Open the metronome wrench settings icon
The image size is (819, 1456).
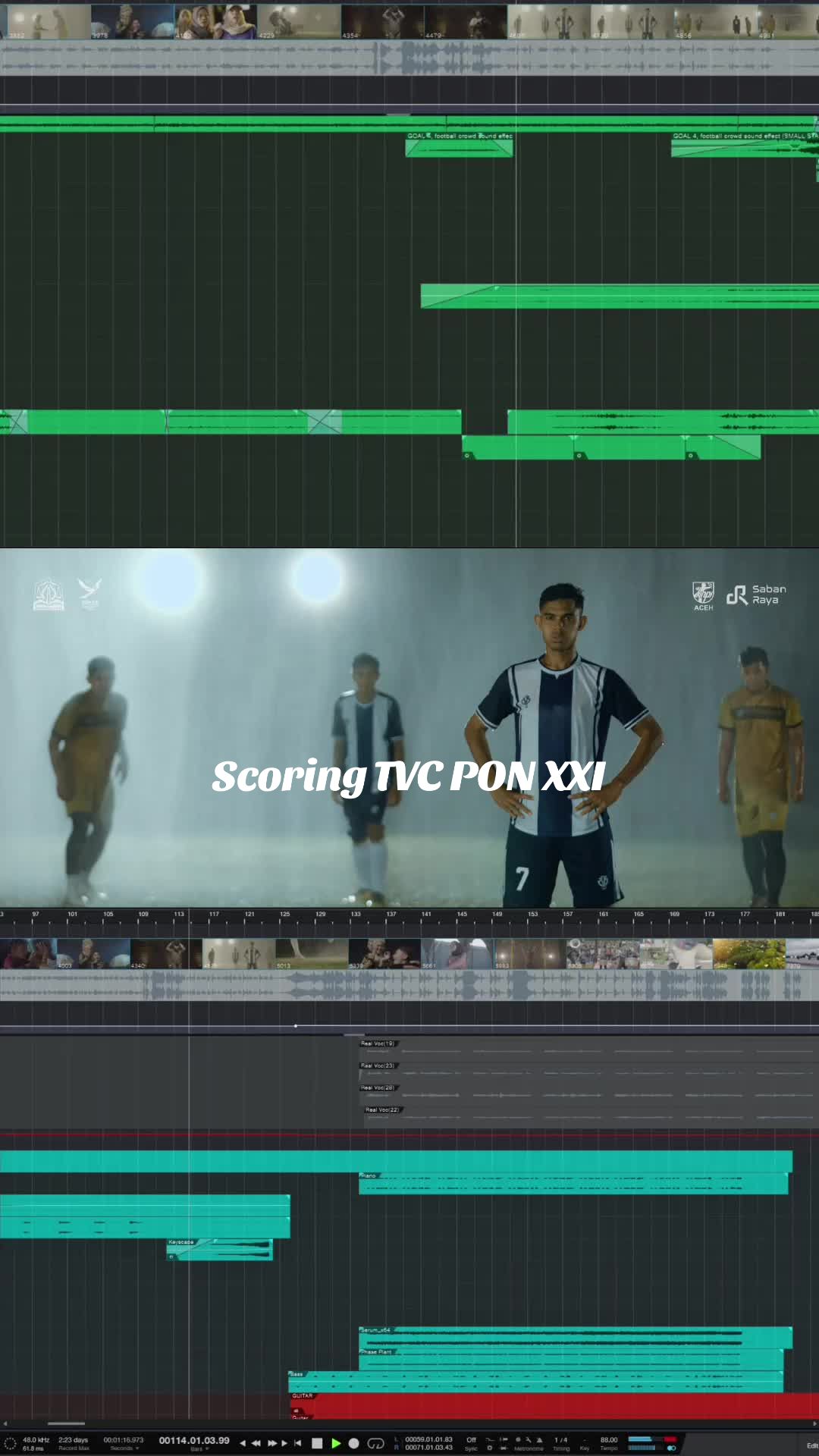point(529,1439)
